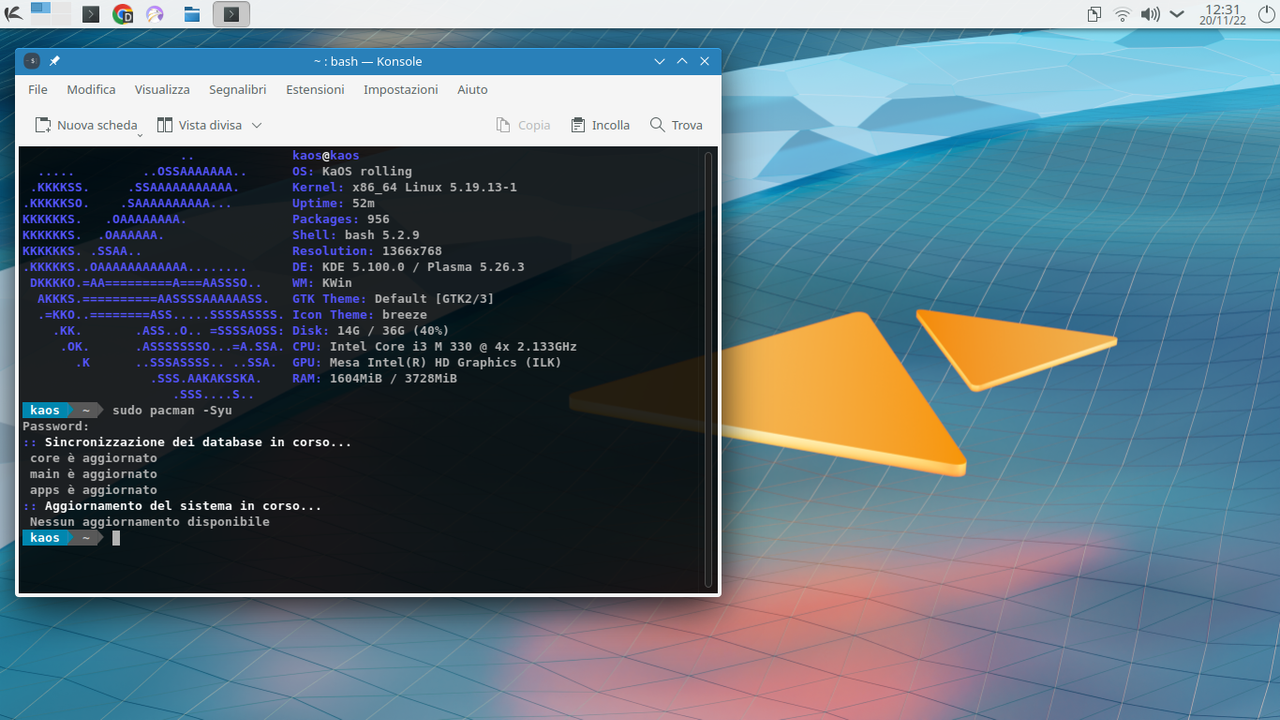Click the 'DE: KDE 5.100.0 / Plasma 5.26.3' line
Image resolution: width=1280 pixels, height=720 pixels.
point(408,267)
